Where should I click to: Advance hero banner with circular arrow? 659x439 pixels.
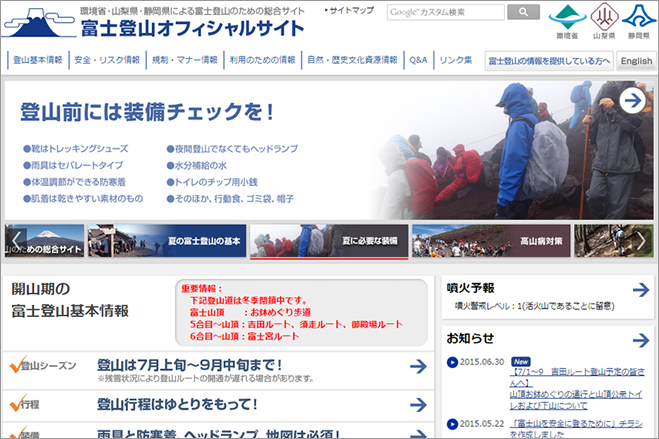pos(633,100)
